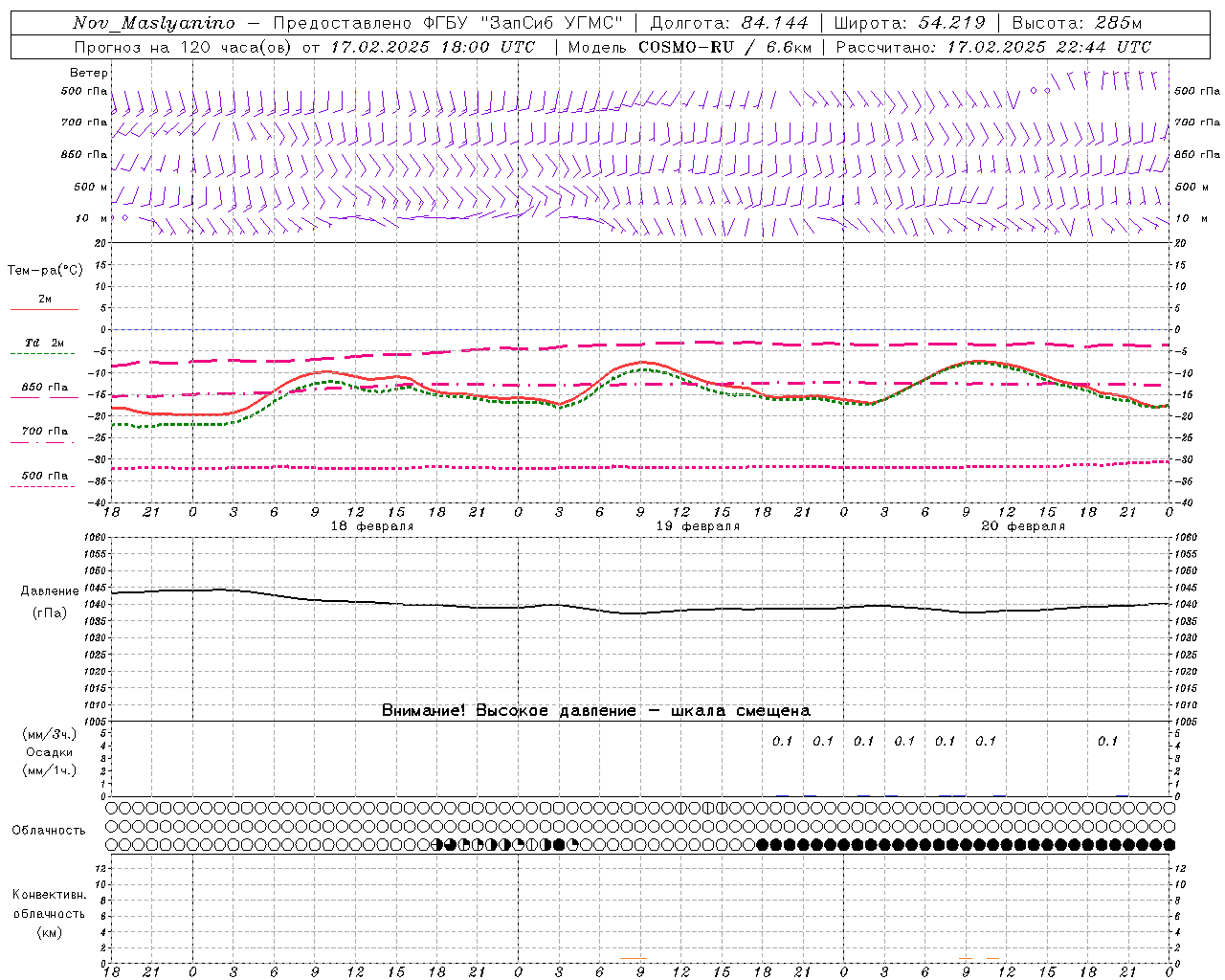Click the 'Давление' pressure section label

pos(50,591)
